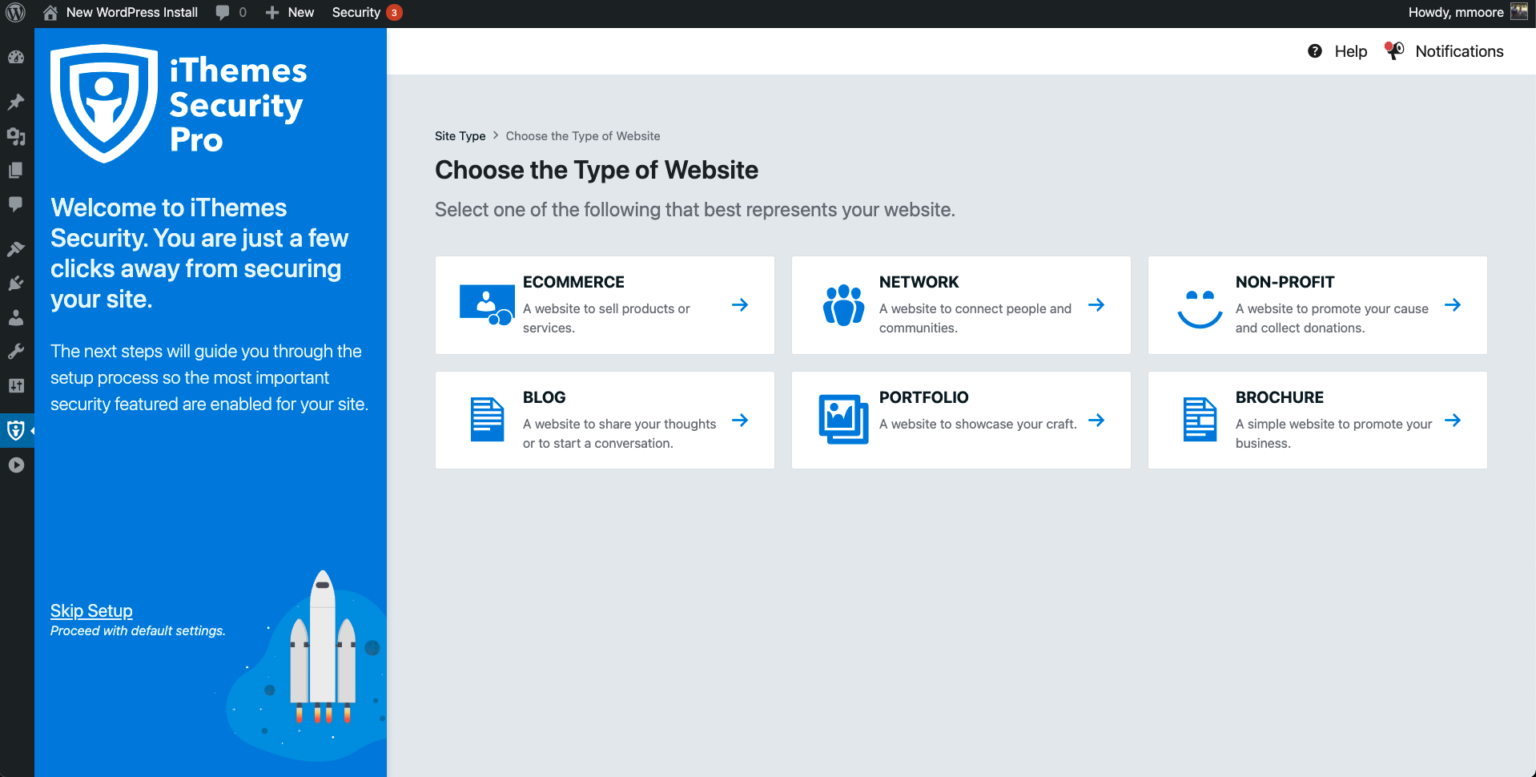
Task: Open the Media library sidebar icon
Action: [15, 137]
